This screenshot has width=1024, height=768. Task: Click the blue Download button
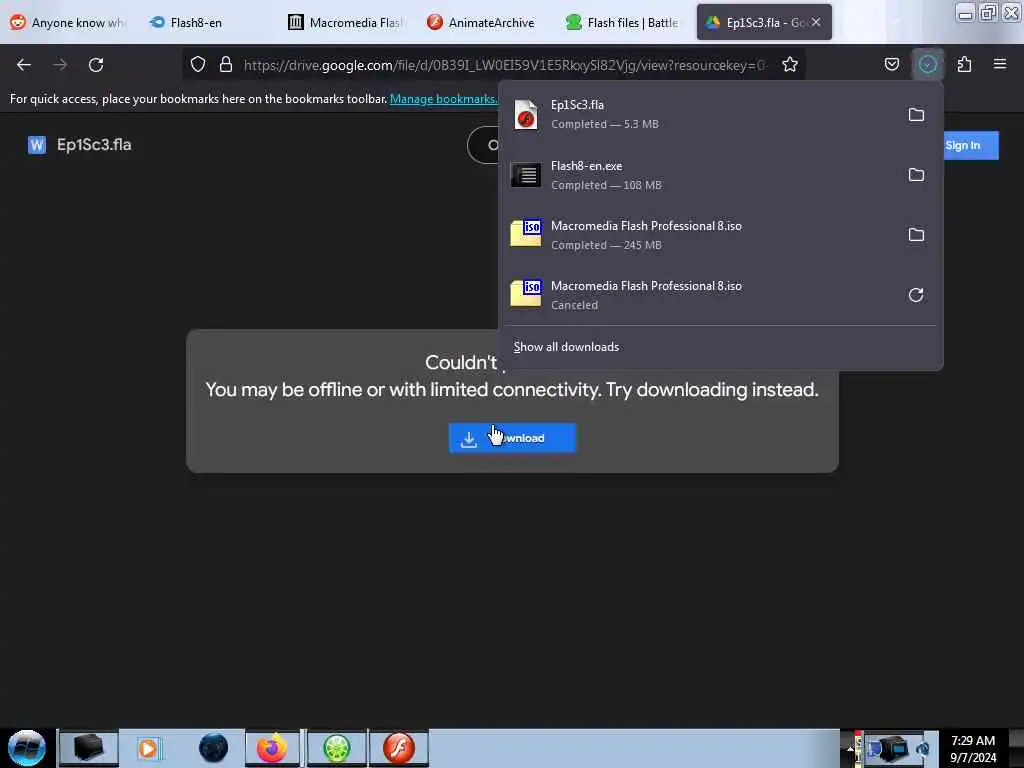512,438
